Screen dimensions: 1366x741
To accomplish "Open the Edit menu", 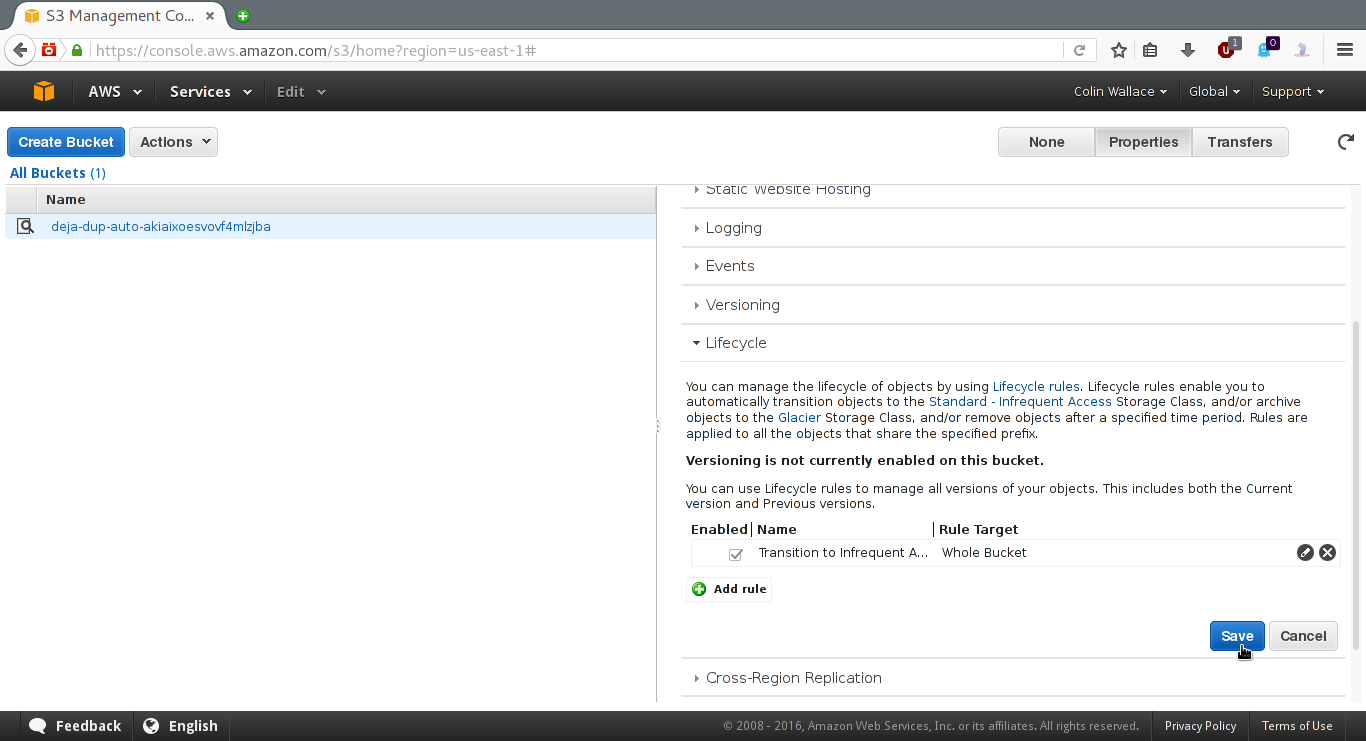I will (301, 91).
